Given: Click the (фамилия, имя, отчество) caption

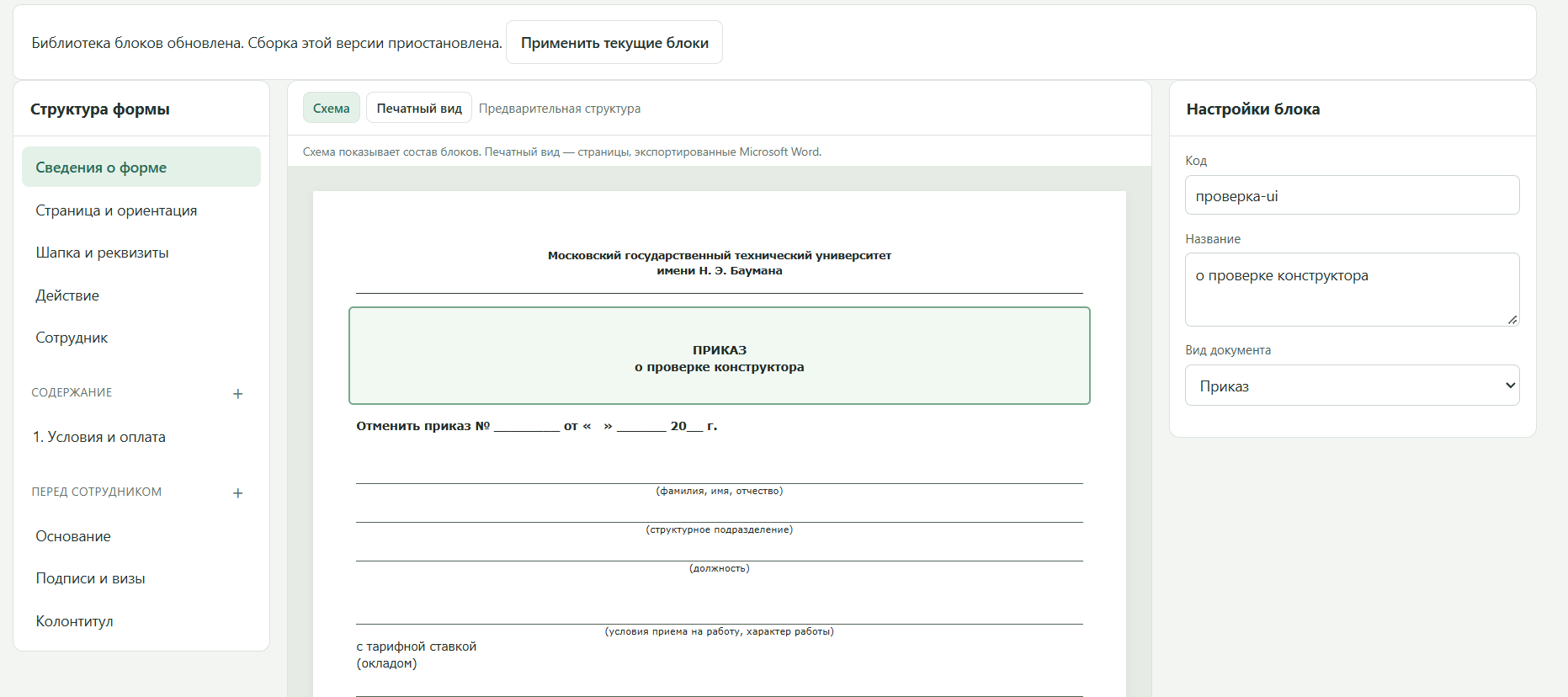Looking at the screenshot, I should point(720,491).
